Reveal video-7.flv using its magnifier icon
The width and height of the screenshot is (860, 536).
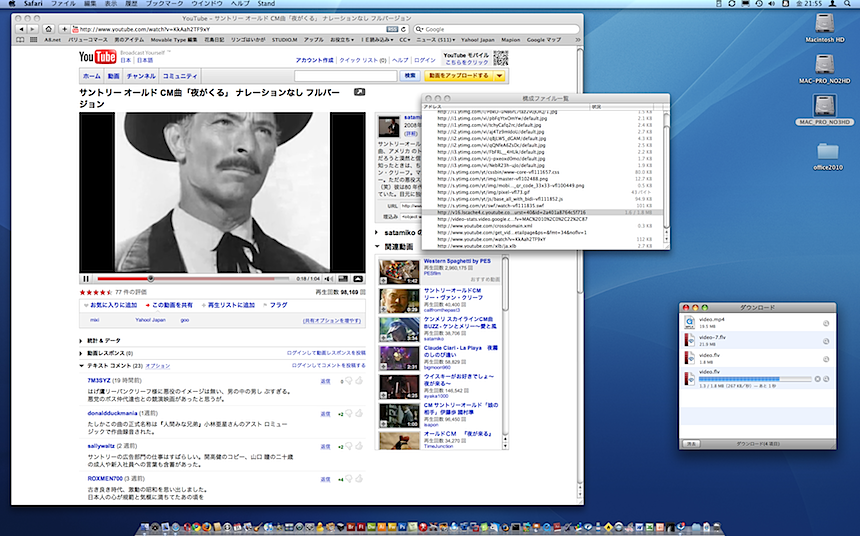tap(826, 341)
